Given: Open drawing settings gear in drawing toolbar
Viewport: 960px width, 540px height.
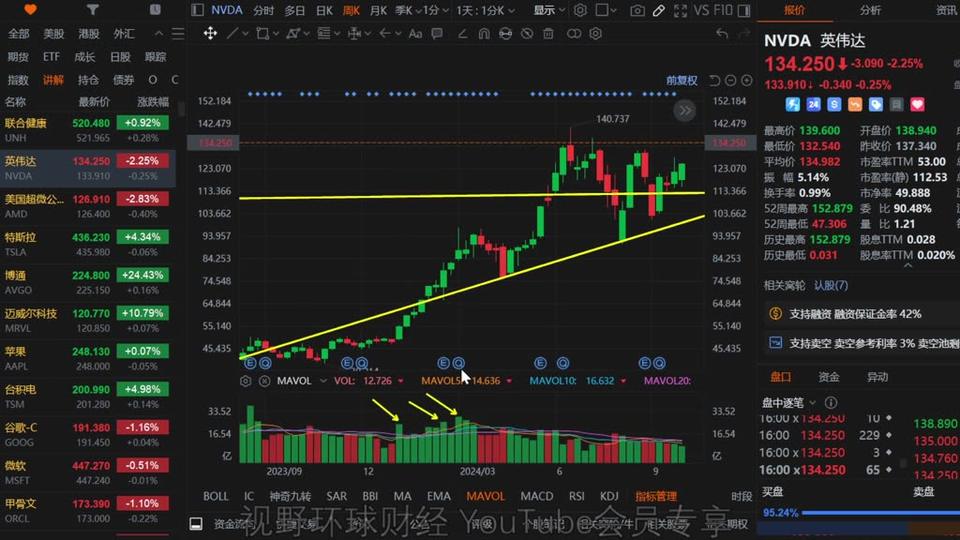Looking at the screenshot, I should pyautogui.click(x=595, y=34).
